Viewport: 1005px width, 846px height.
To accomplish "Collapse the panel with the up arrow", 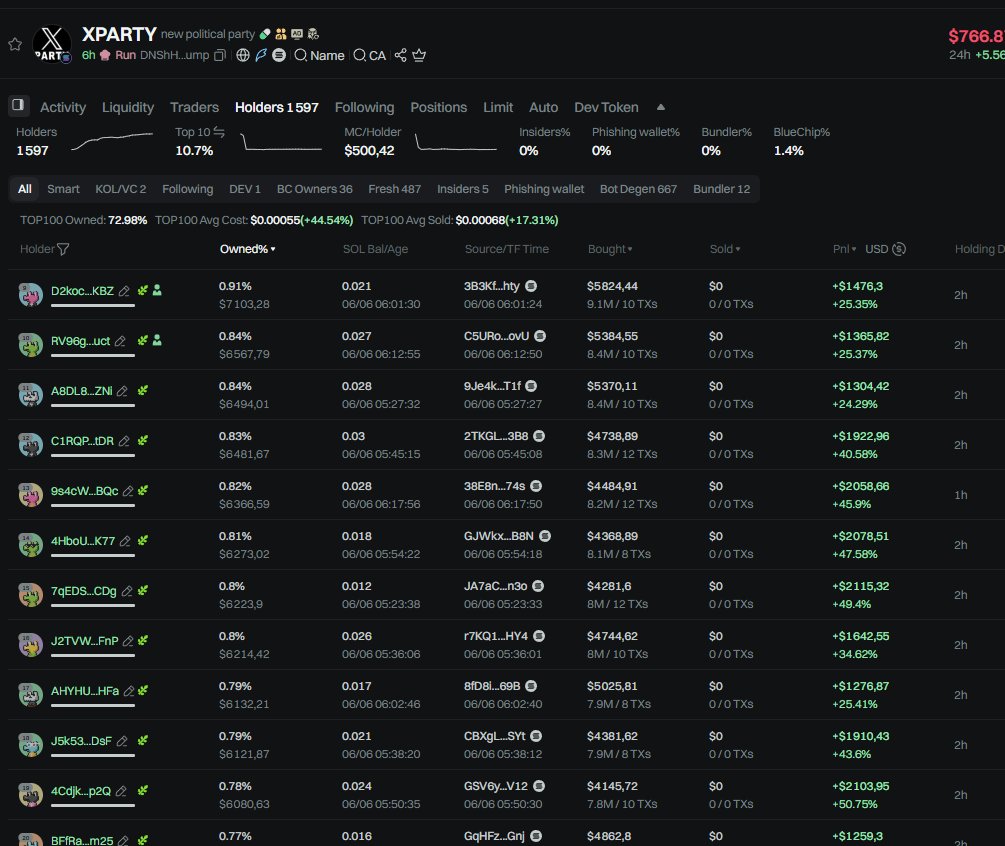I will coord(661,107).
